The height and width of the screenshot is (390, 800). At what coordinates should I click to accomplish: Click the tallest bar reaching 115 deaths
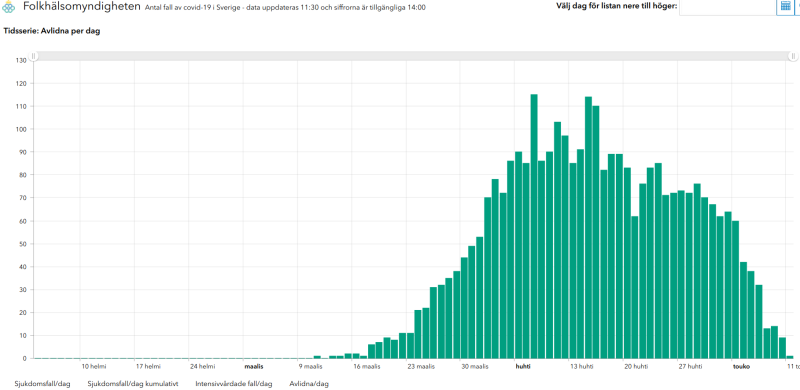pyautogui.click(x=534, y=226)
